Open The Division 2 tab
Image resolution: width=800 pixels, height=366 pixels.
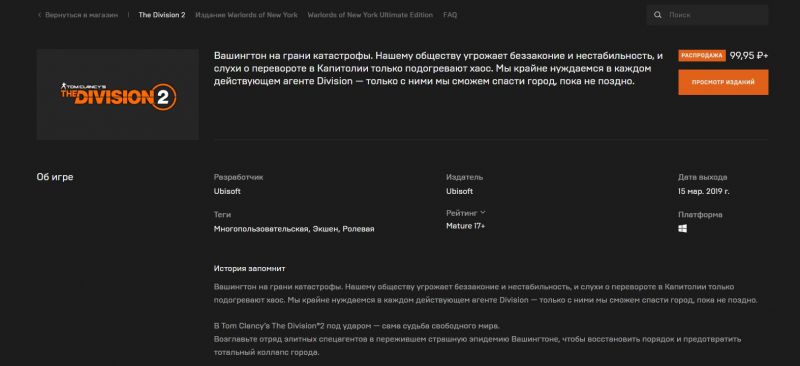pos(162,15)
